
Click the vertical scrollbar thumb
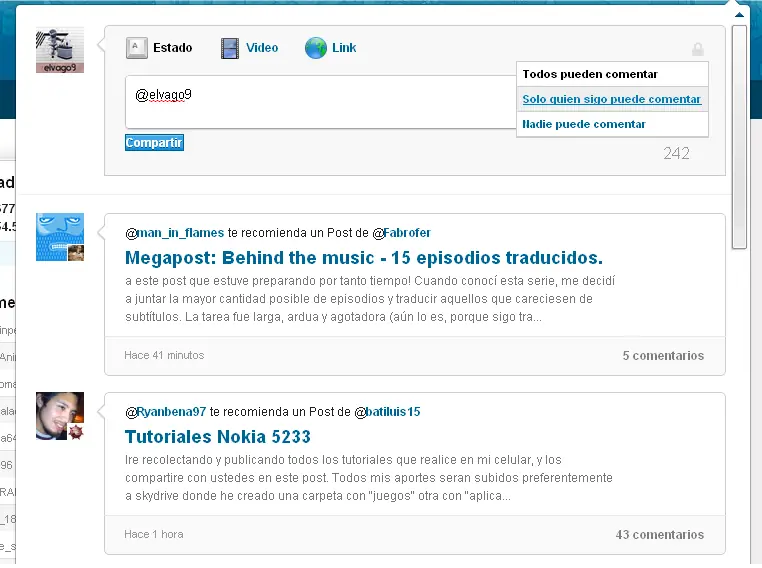tap(739, 137)
